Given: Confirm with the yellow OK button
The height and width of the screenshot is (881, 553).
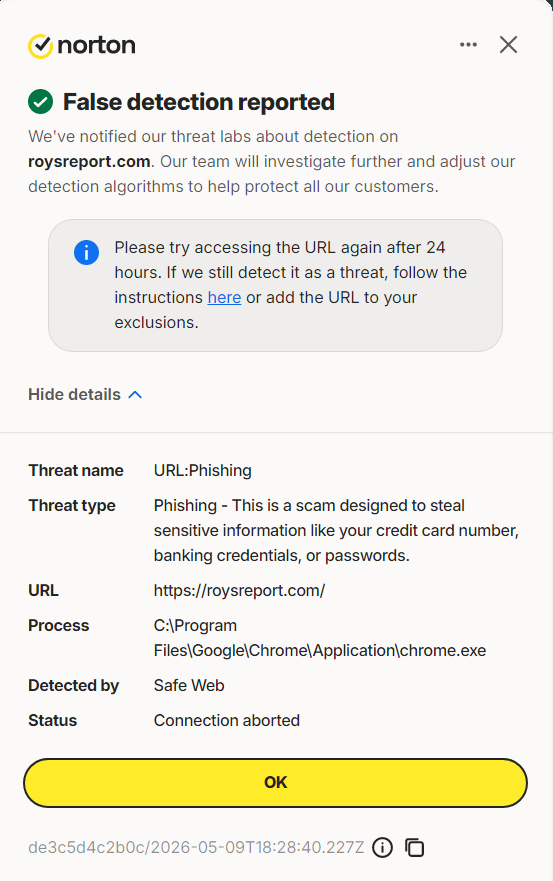Looking at the screenshot, I should (x=275, y=783).
